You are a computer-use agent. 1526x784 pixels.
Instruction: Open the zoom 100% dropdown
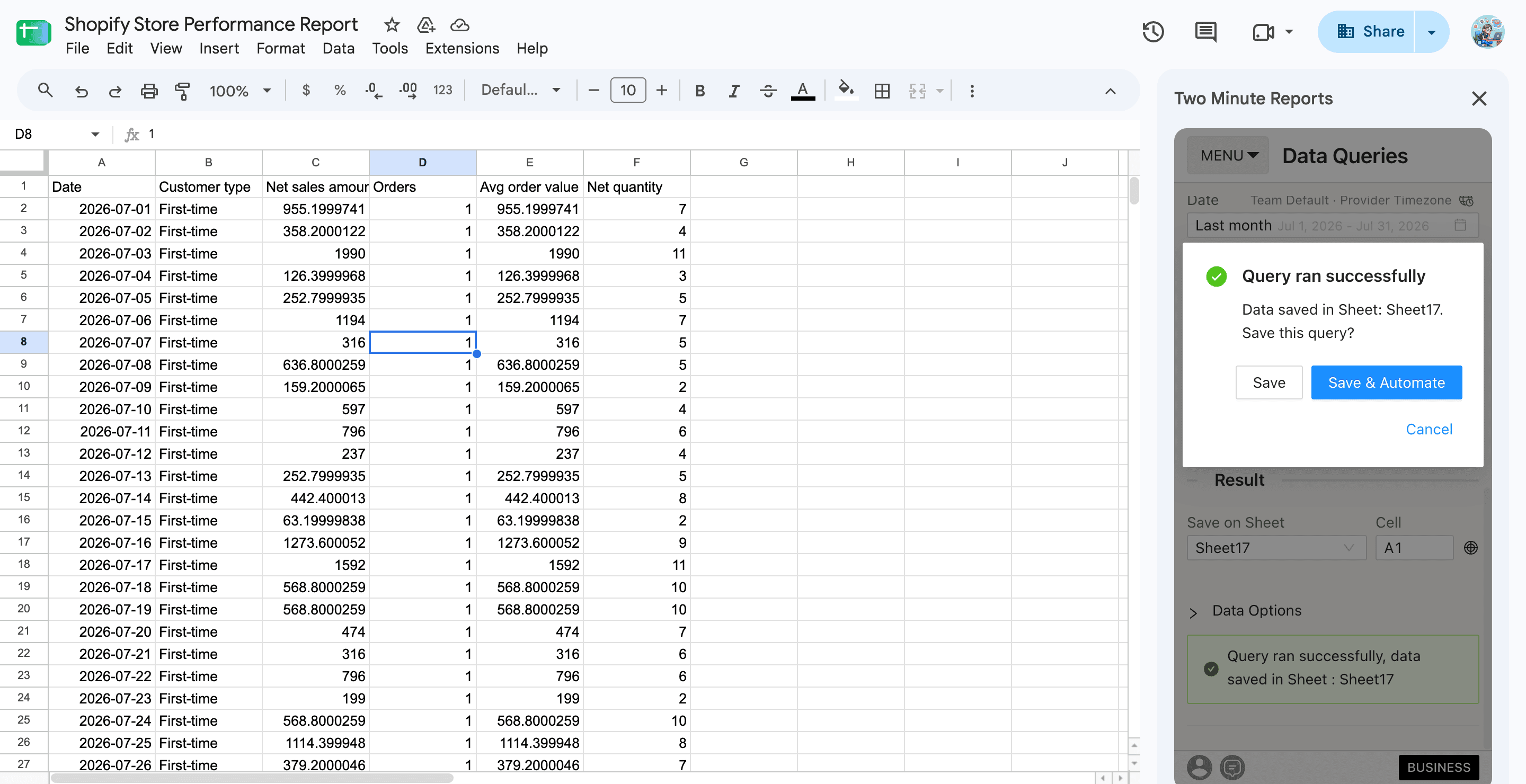[240, 91]
